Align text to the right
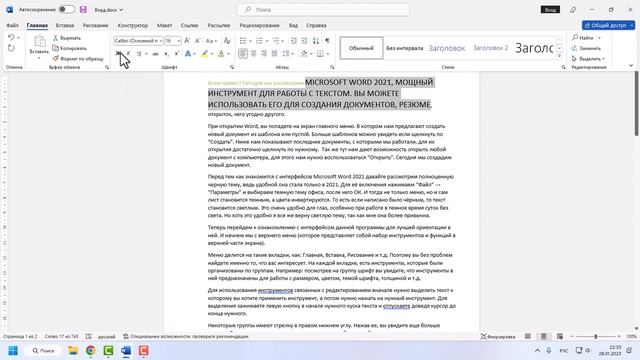Screen dimensions: 640x360 click(264, 53)
